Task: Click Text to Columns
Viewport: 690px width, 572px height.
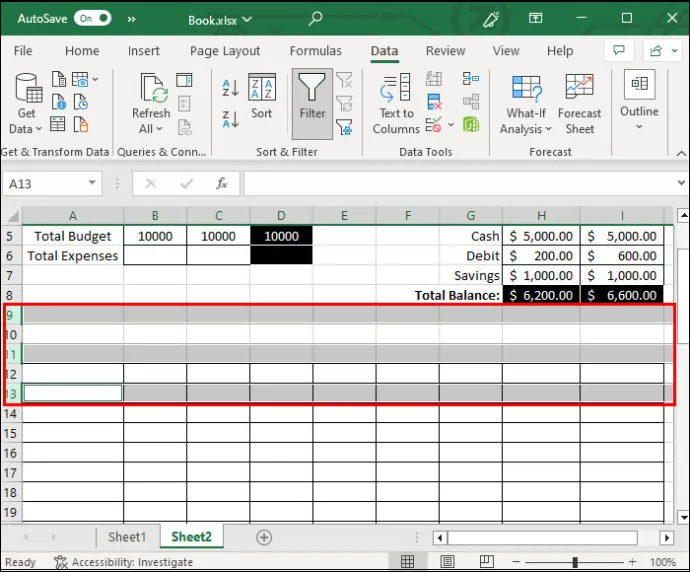Action: [x=396, y=104]
